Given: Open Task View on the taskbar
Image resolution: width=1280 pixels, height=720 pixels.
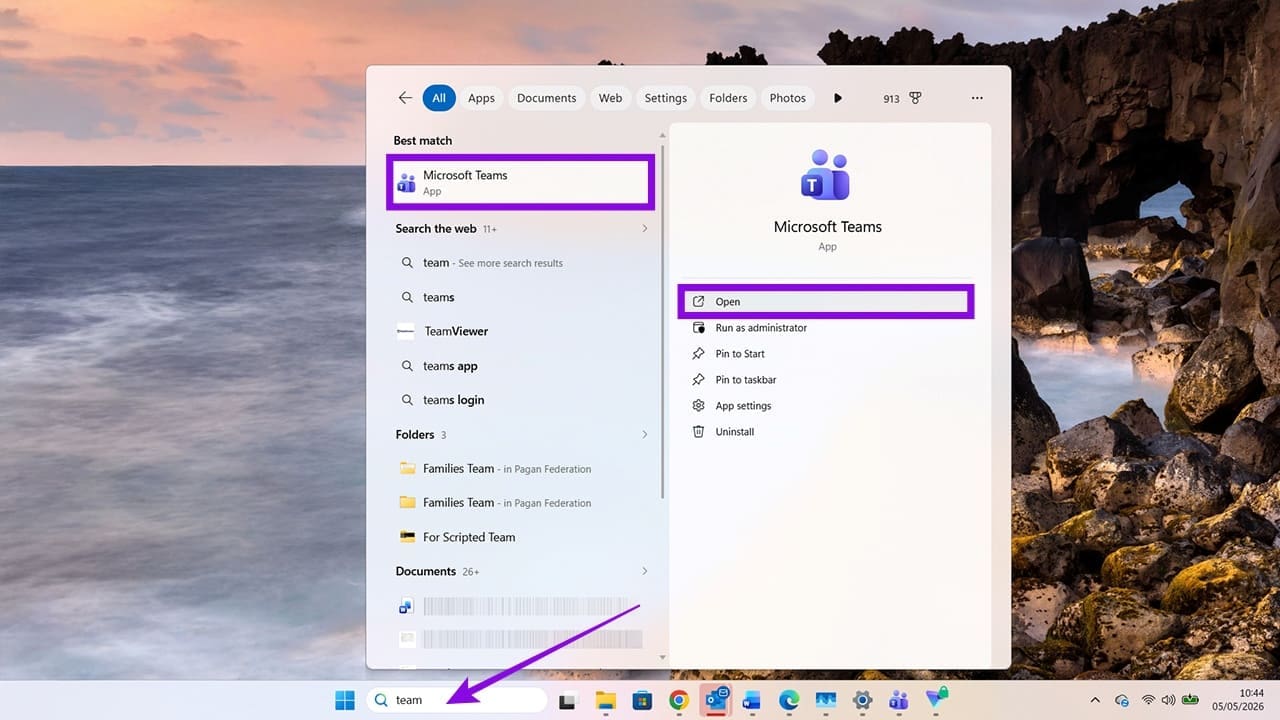Looking at the screenshot, I should point(568,701).
